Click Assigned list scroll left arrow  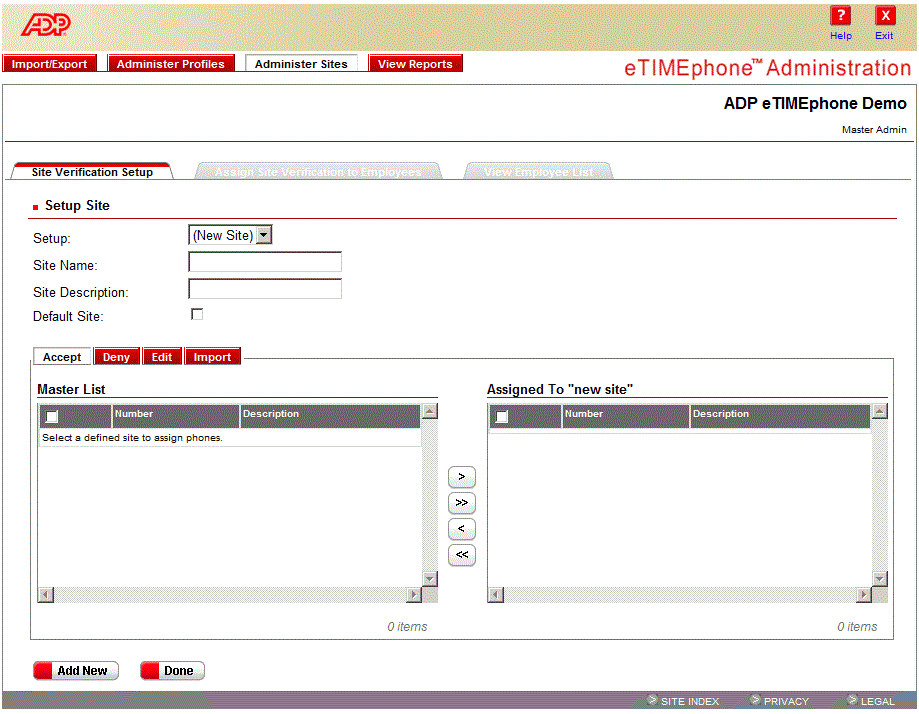click(x=496, y=594)
